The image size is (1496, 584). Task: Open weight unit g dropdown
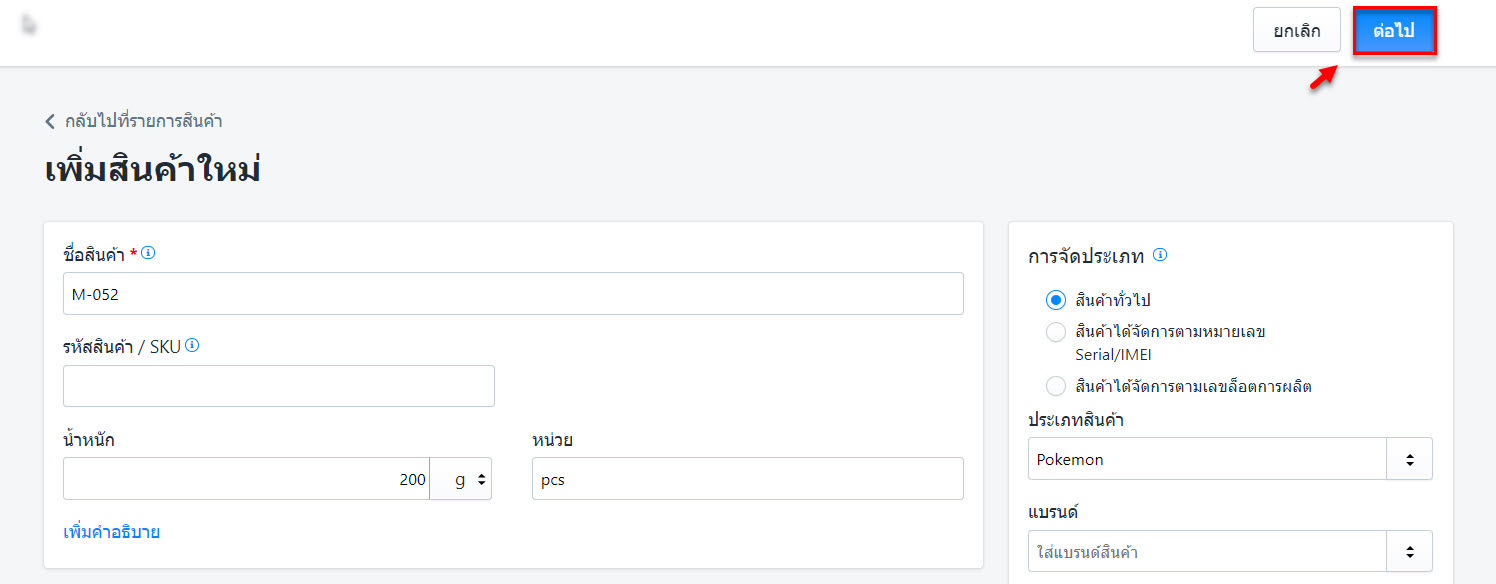pyautogui.click(x=461, y=479)
